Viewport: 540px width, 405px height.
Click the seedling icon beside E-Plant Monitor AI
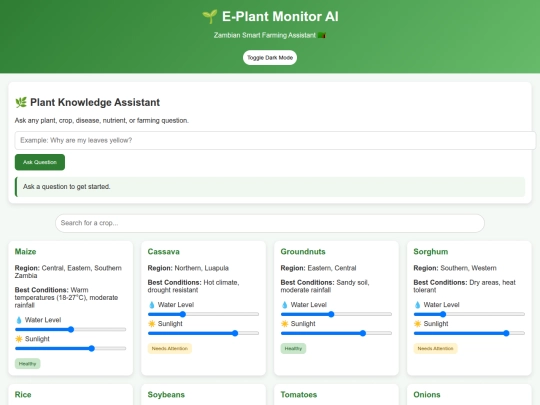pos(209,17)
